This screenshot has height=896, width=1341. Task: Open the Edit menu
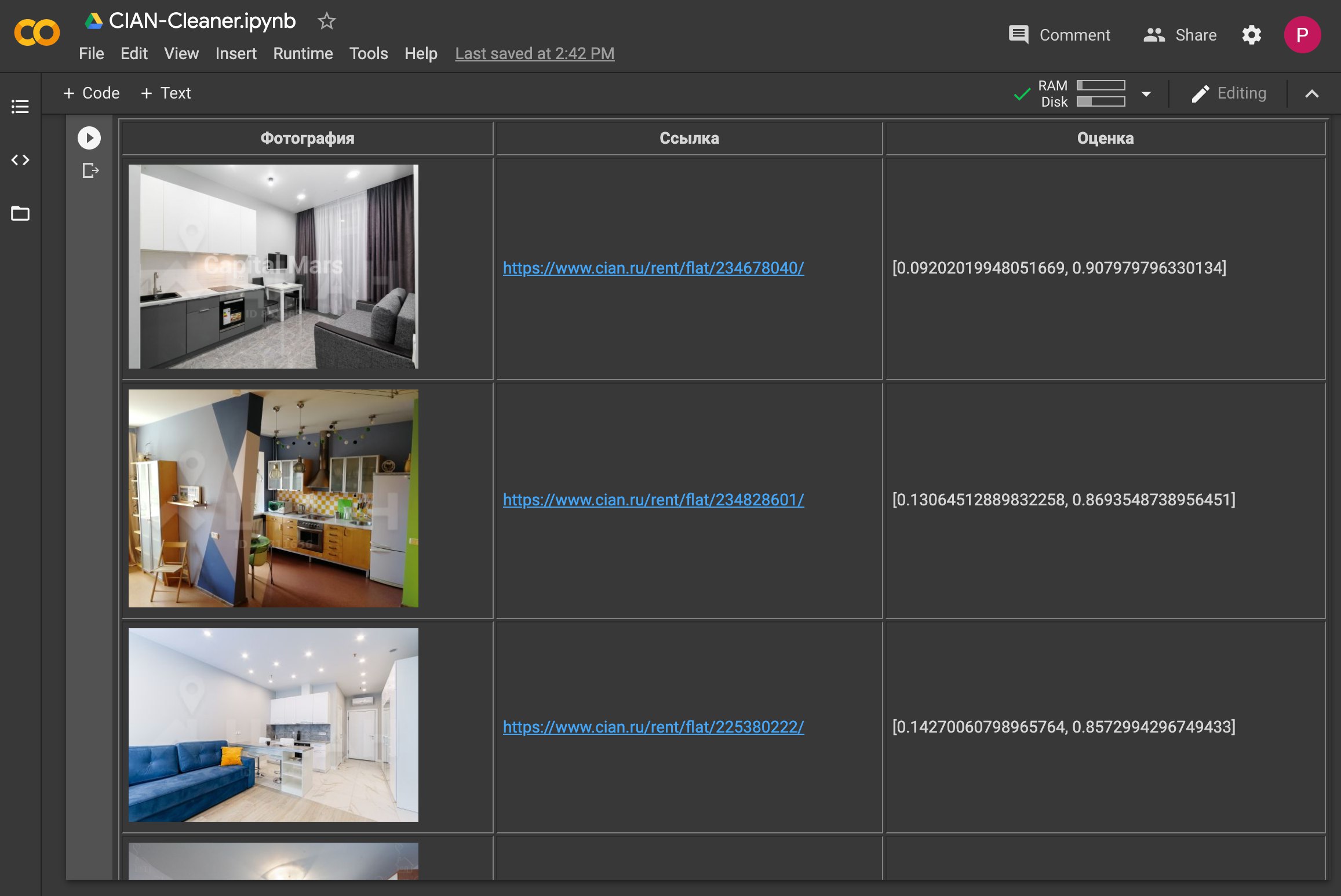click(134, 53)
